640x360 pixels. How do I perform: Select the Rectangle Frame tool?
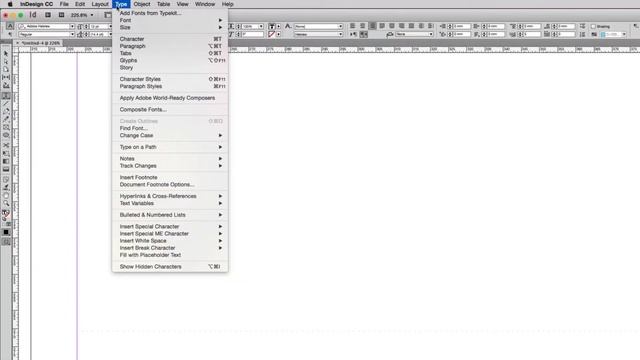[x=6, y=127]
